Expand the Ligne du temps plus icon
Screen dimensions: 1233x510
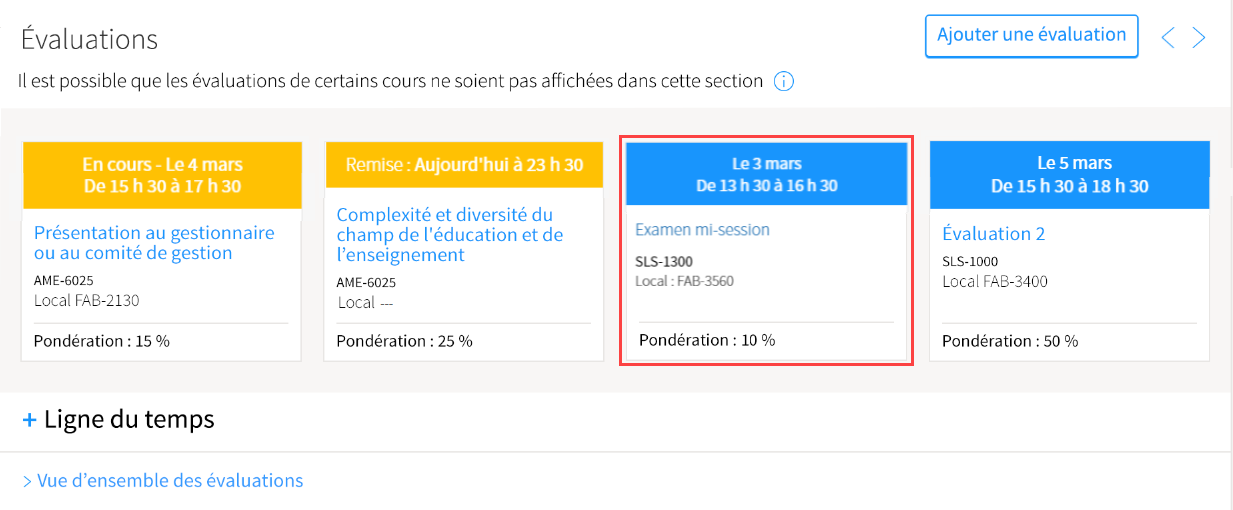click(30, 420)
